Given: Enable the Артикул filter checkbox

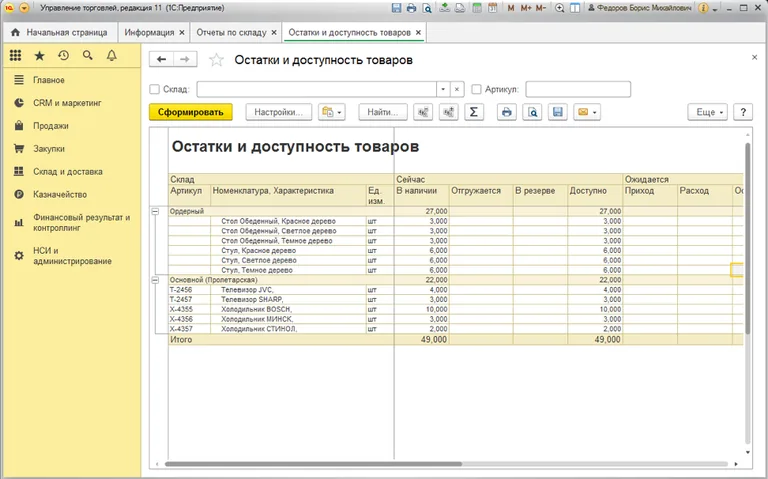Looking at the screenshot, I should 476,89.
